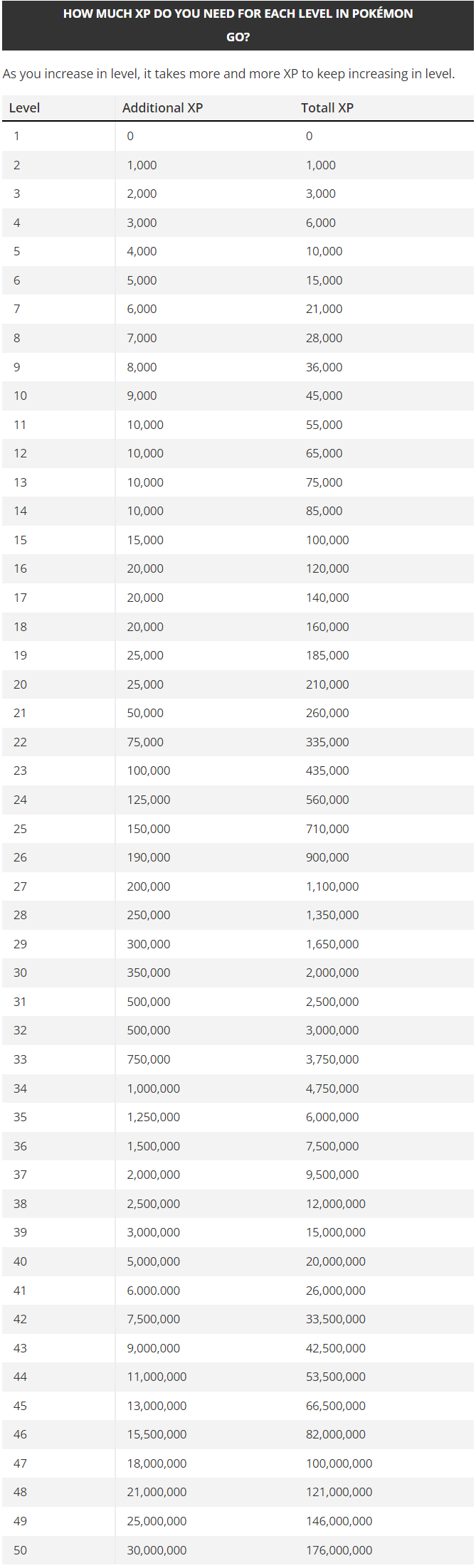This screenshot has height=1568, width=476.
Task: Click the table title header banner
Action: point(238,25)
